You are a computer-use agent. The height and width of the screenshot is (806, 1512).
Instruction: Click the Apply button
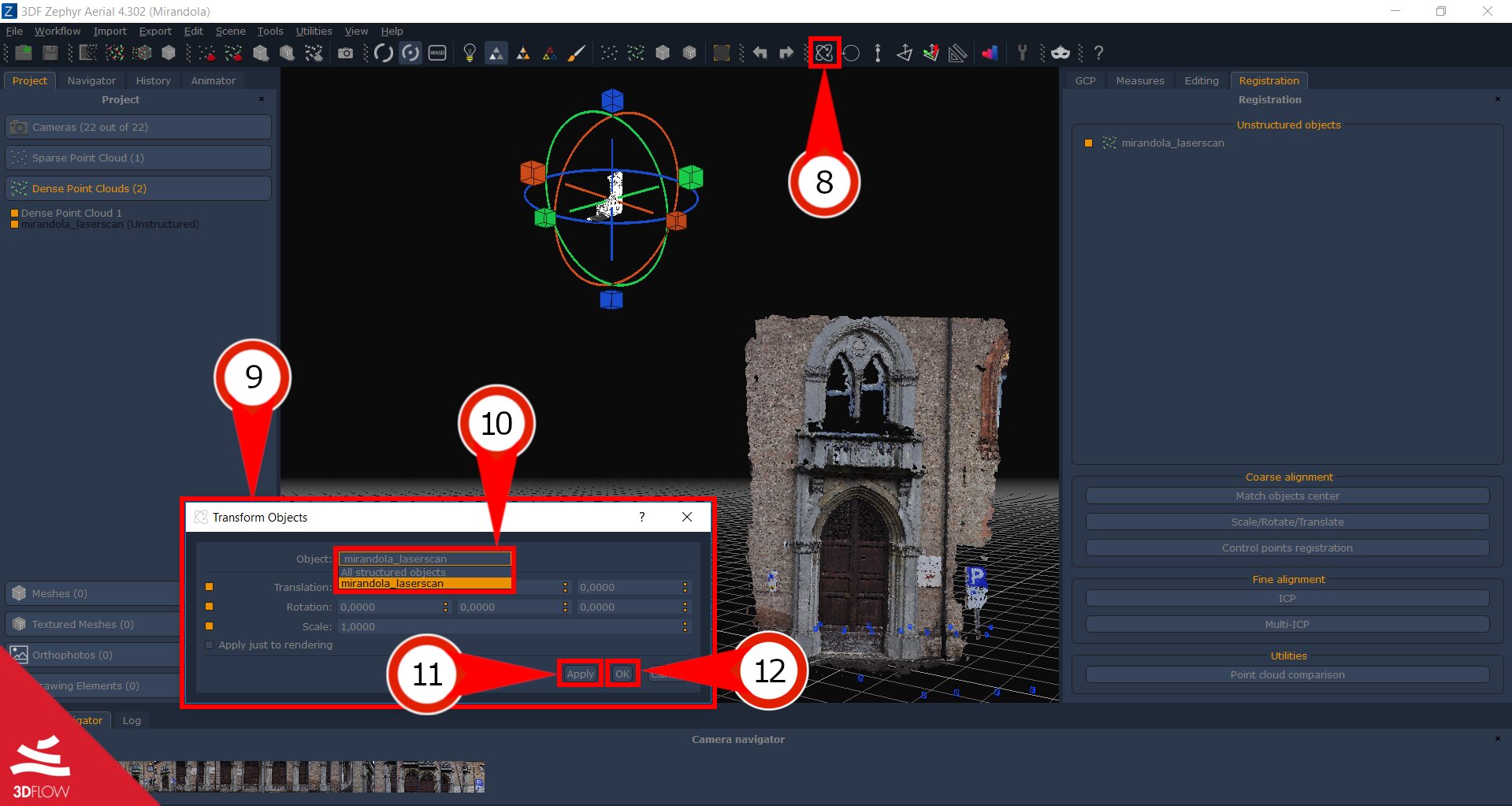(x=581, y=674)
